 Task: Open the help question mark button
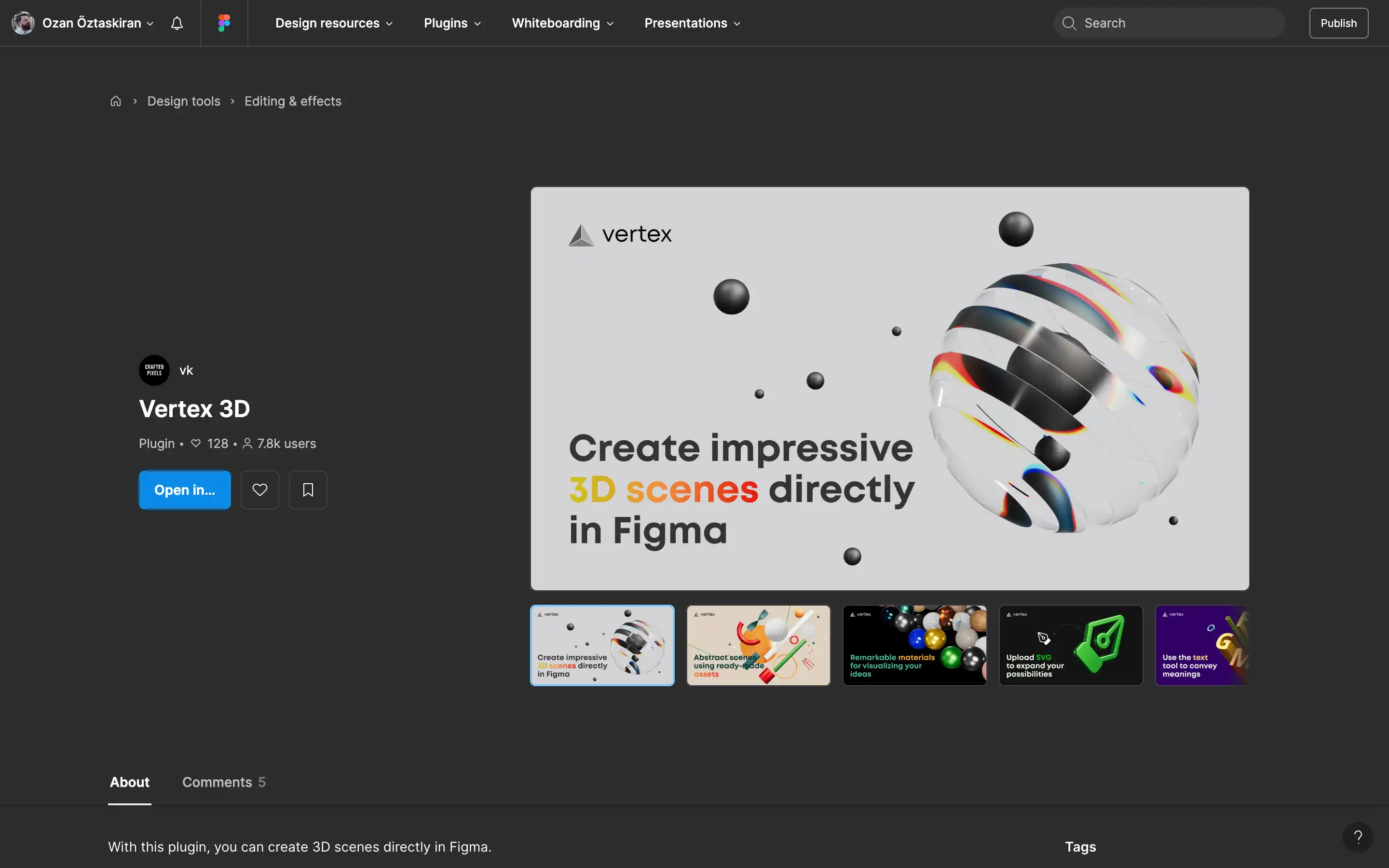(1358, 837)
